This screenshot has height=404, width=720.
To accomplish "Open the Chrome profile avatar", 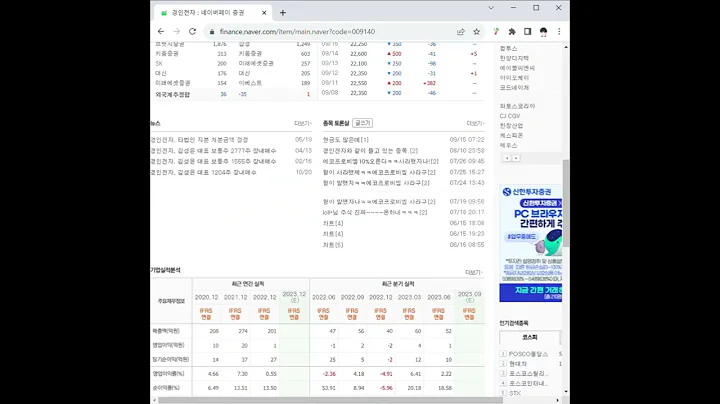I will point(544,32).
